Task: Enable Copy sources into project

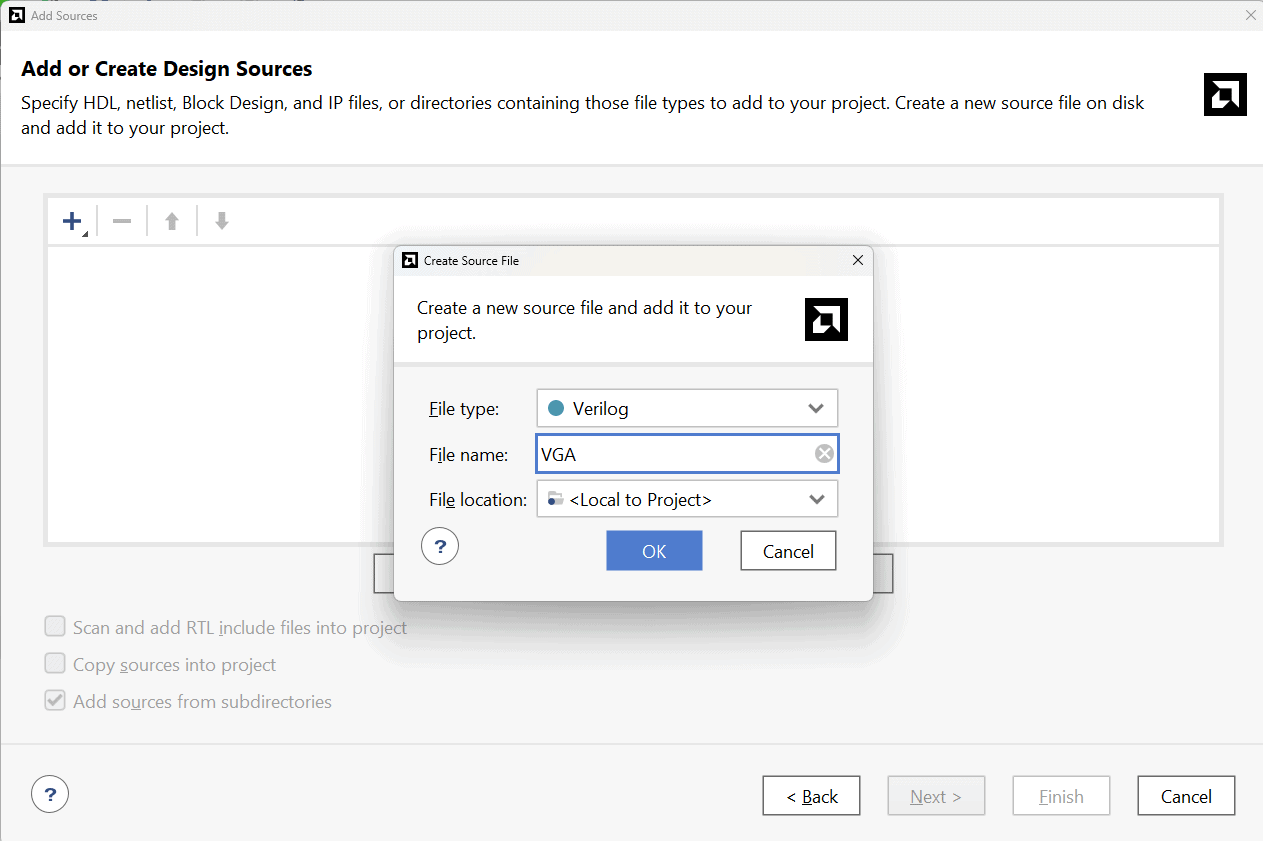Action: (x=55, y=664)
